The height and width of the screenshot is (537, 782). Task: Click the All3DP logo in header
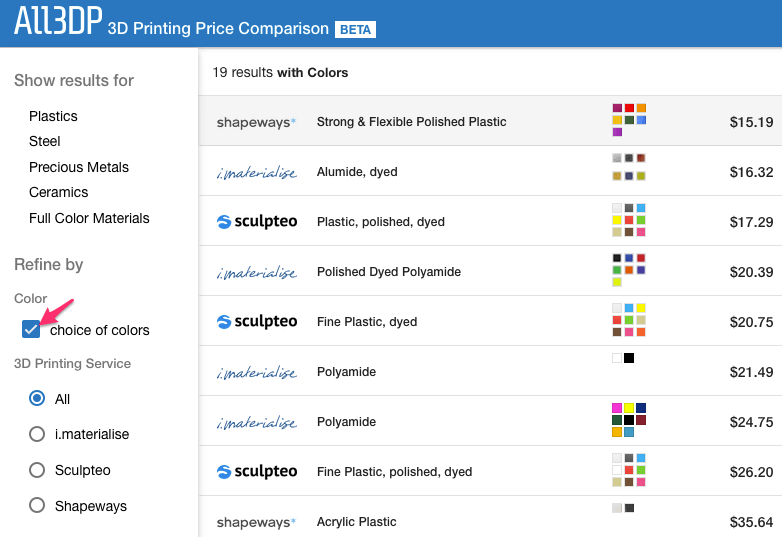click(58, 21)
